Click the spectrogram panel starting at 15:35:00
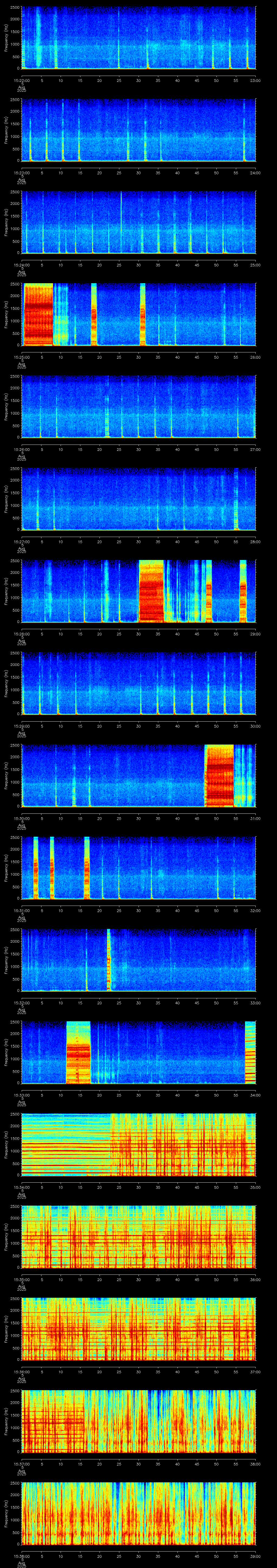The width and height of the screenshot is (277, 1568). (x=138, y=1237)
